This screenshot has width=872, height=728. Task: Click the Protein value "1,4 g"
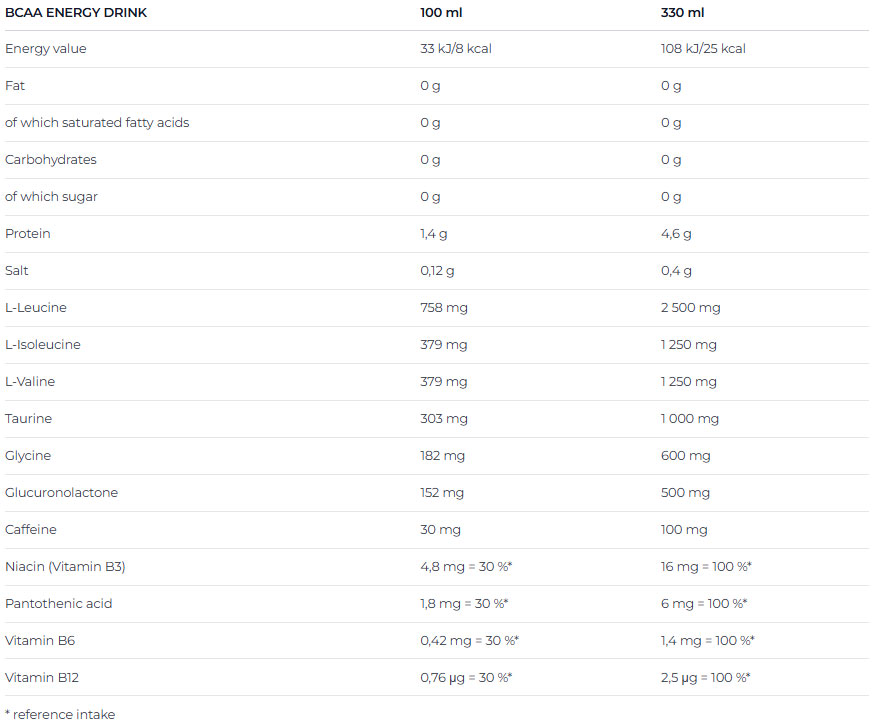point(435,234)
